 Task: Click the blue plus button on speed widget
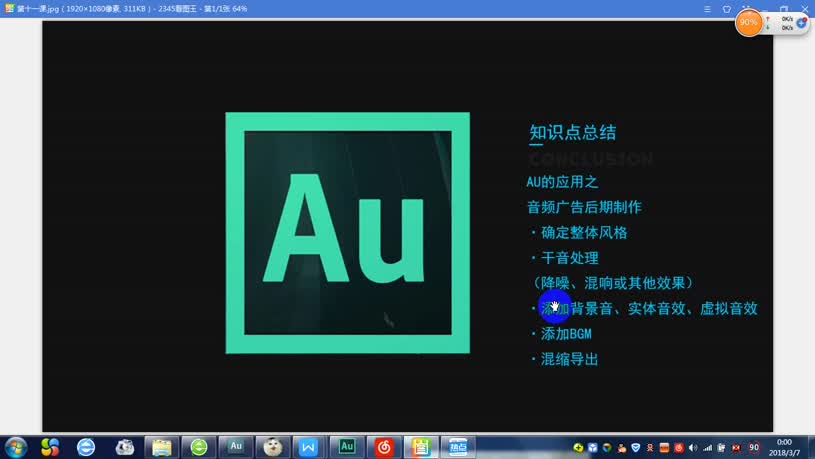point(801,23)
